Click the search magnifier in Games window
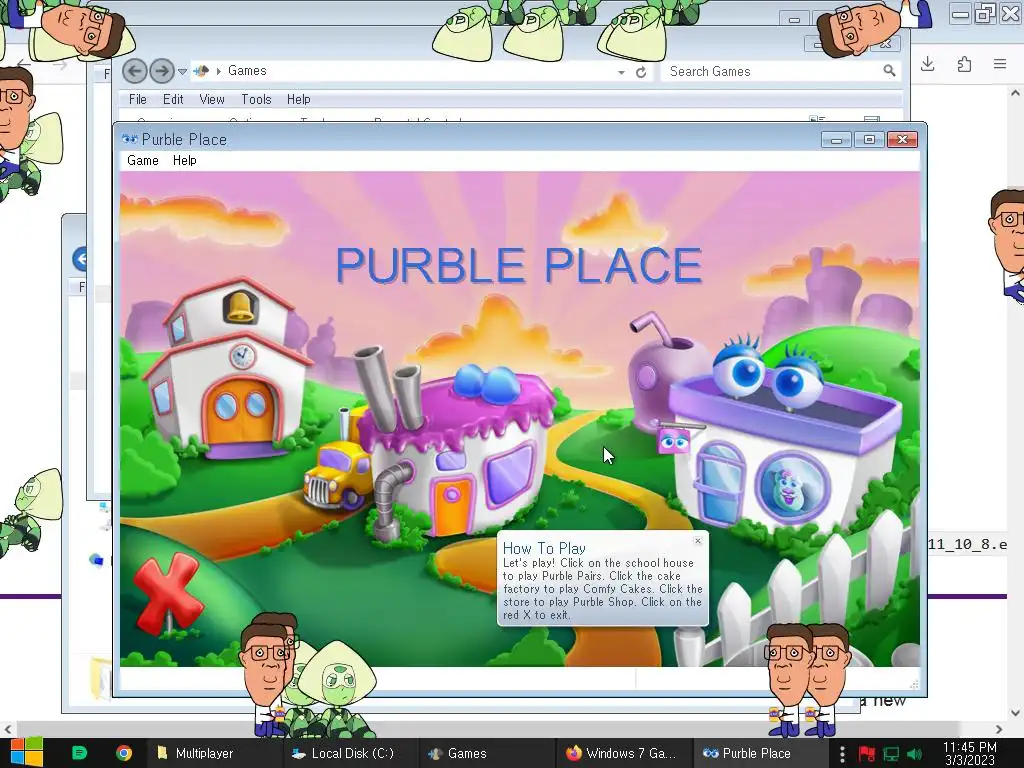 tap(889, 71)
